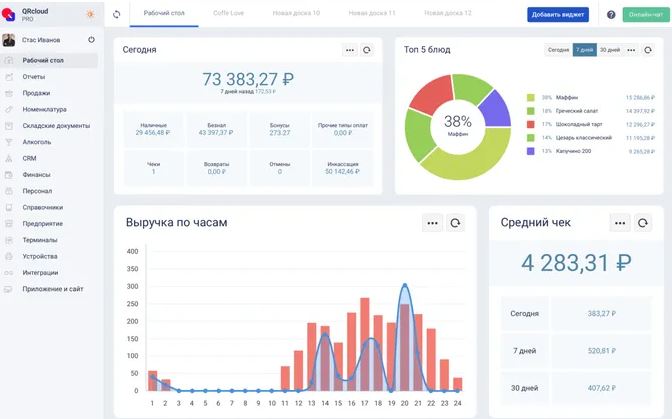This screenshot has width=672, height=419.
Task: Open the three-dot menu of the Сегодня widget
Action: tap(350, 50)
